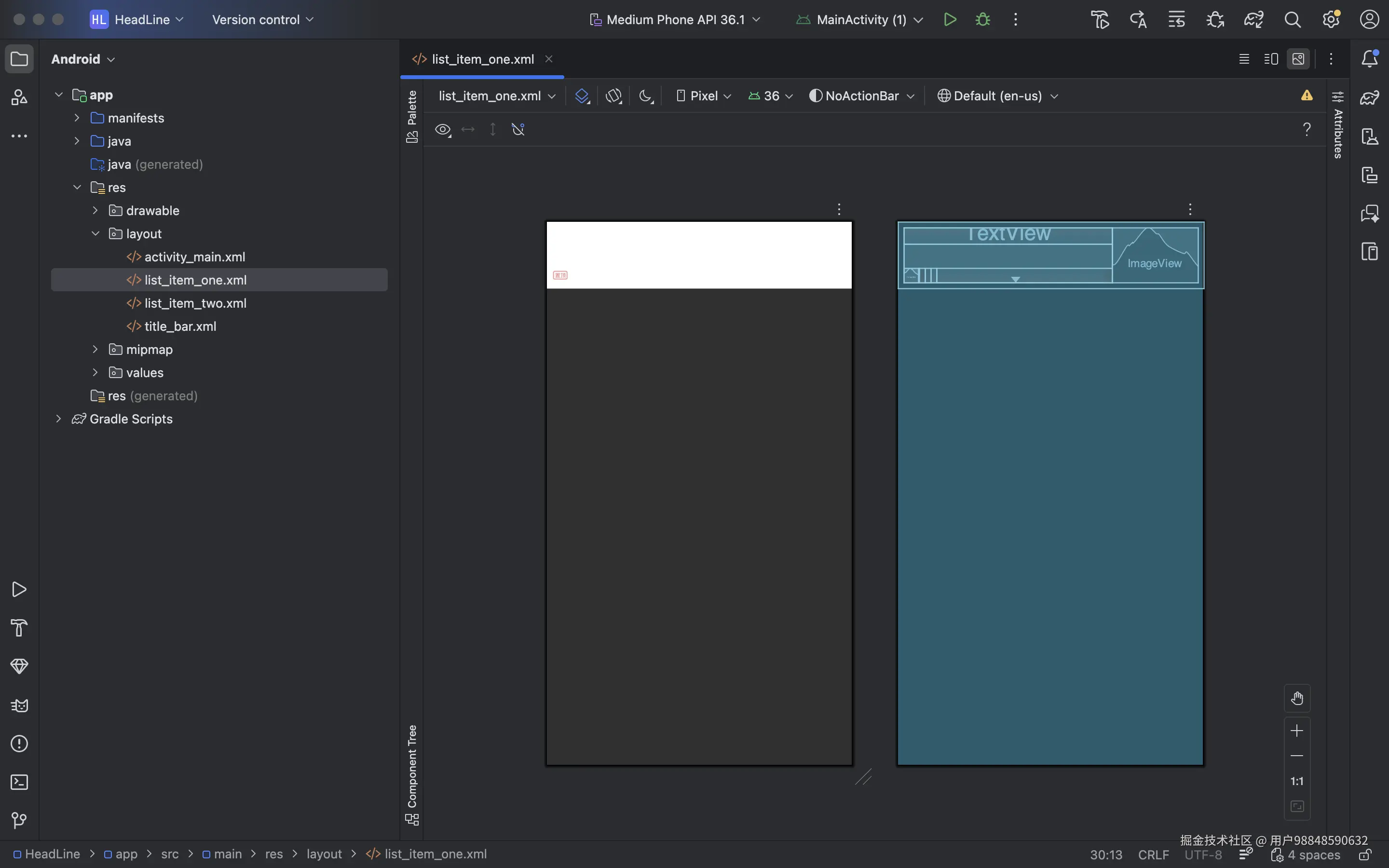
Task: Click the Debug bug icon in toolbar
Action: (x=982, y=19)
